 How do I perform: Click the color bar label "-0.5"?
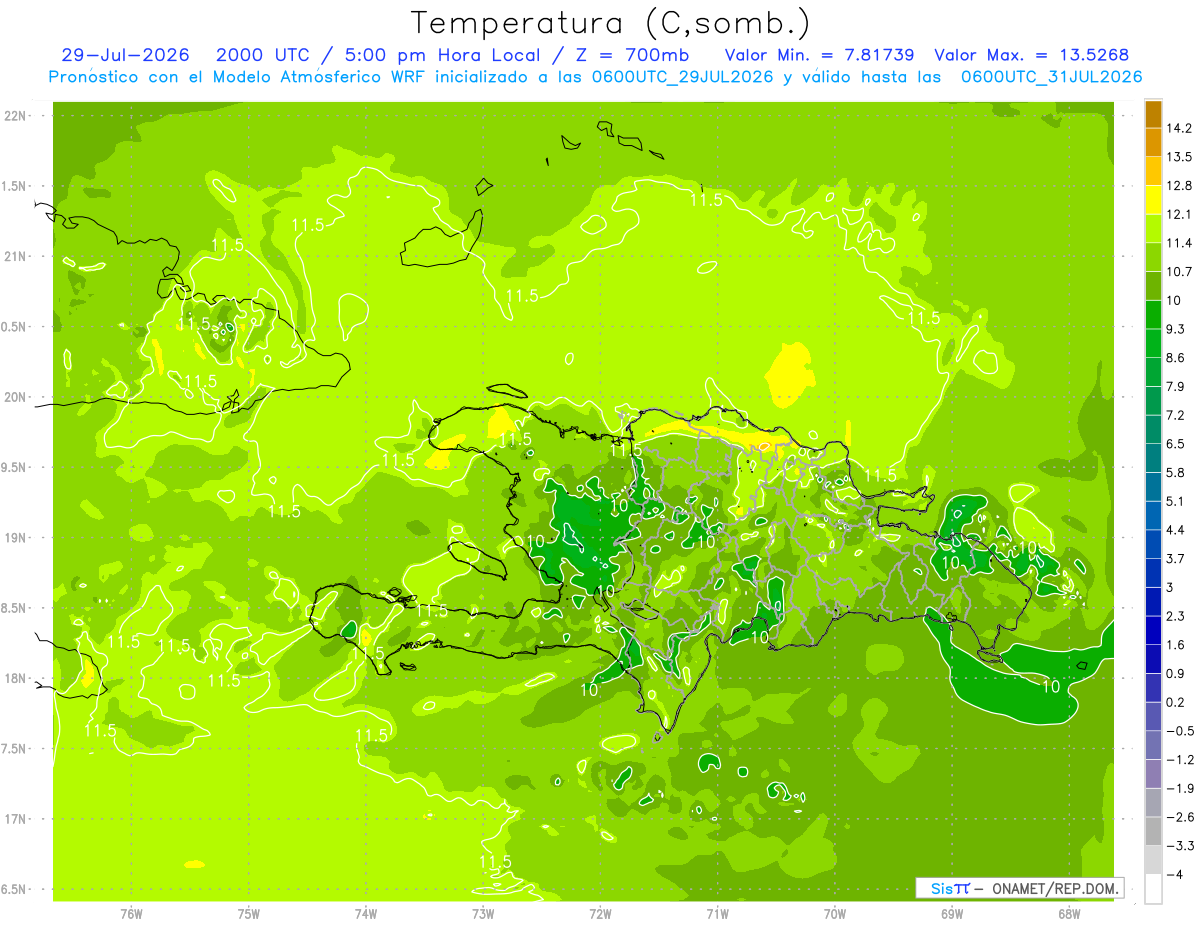pyautogui.click(x=1181, y=731)
